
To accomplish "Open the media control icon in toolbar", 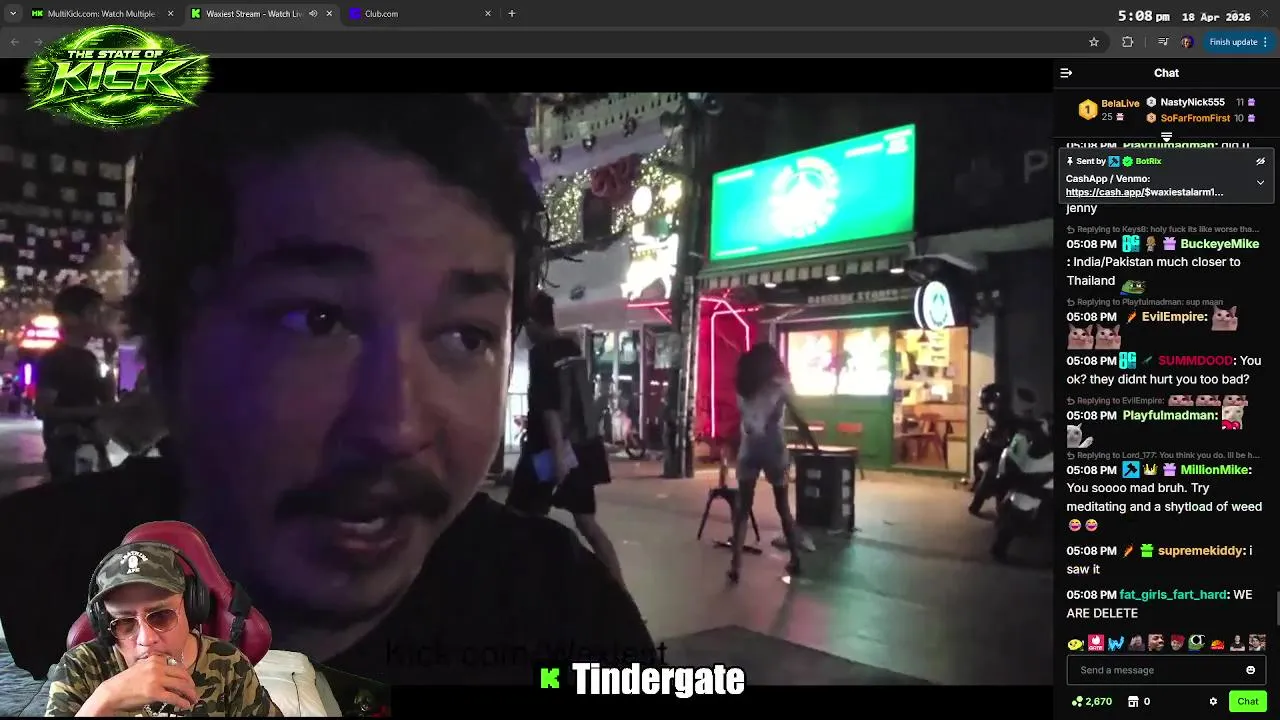I will click(1162, 42).
